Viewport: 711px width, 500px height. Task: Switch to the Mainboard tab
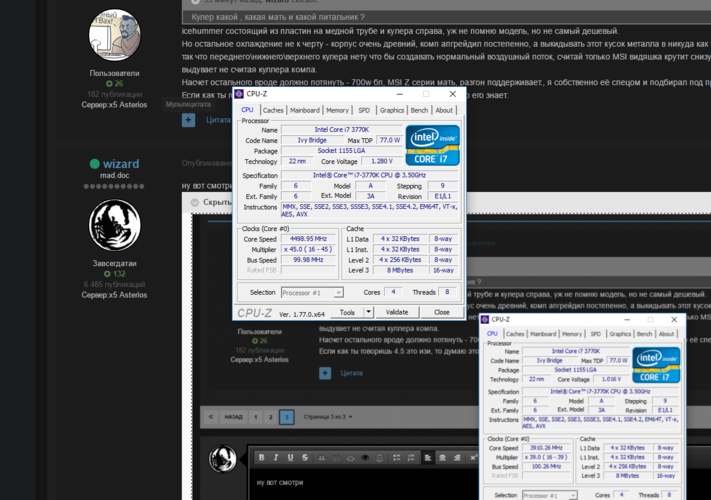coord(305,110)
